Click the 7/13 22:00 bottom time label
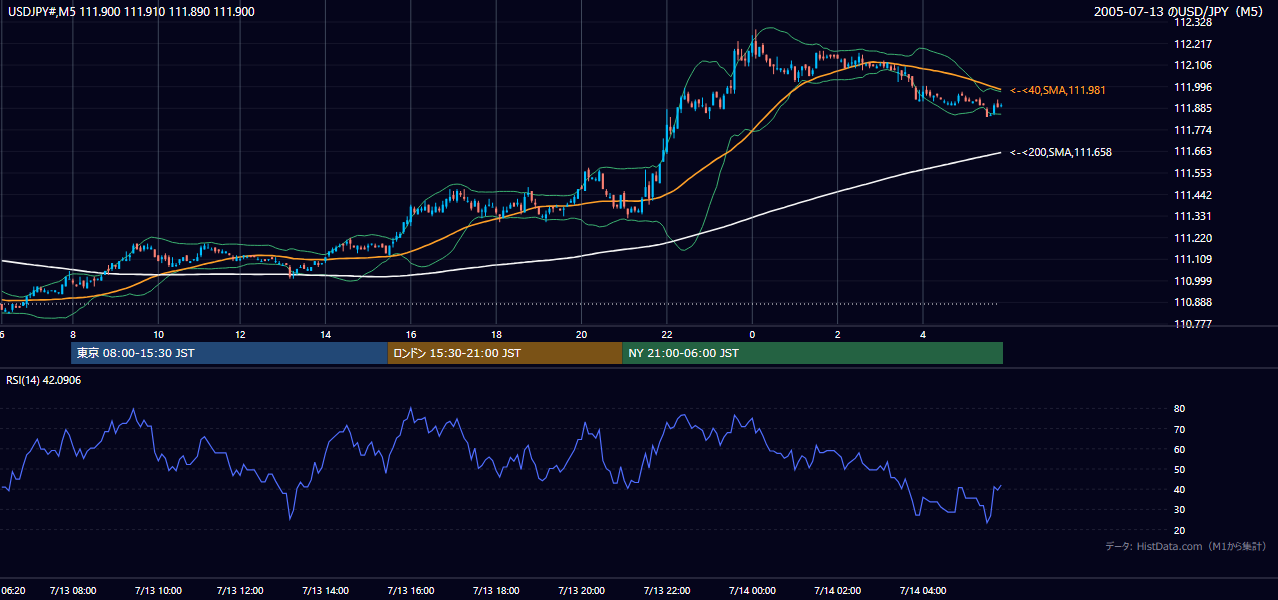The width and height of the screenshot is (1278, 600). 667,591
